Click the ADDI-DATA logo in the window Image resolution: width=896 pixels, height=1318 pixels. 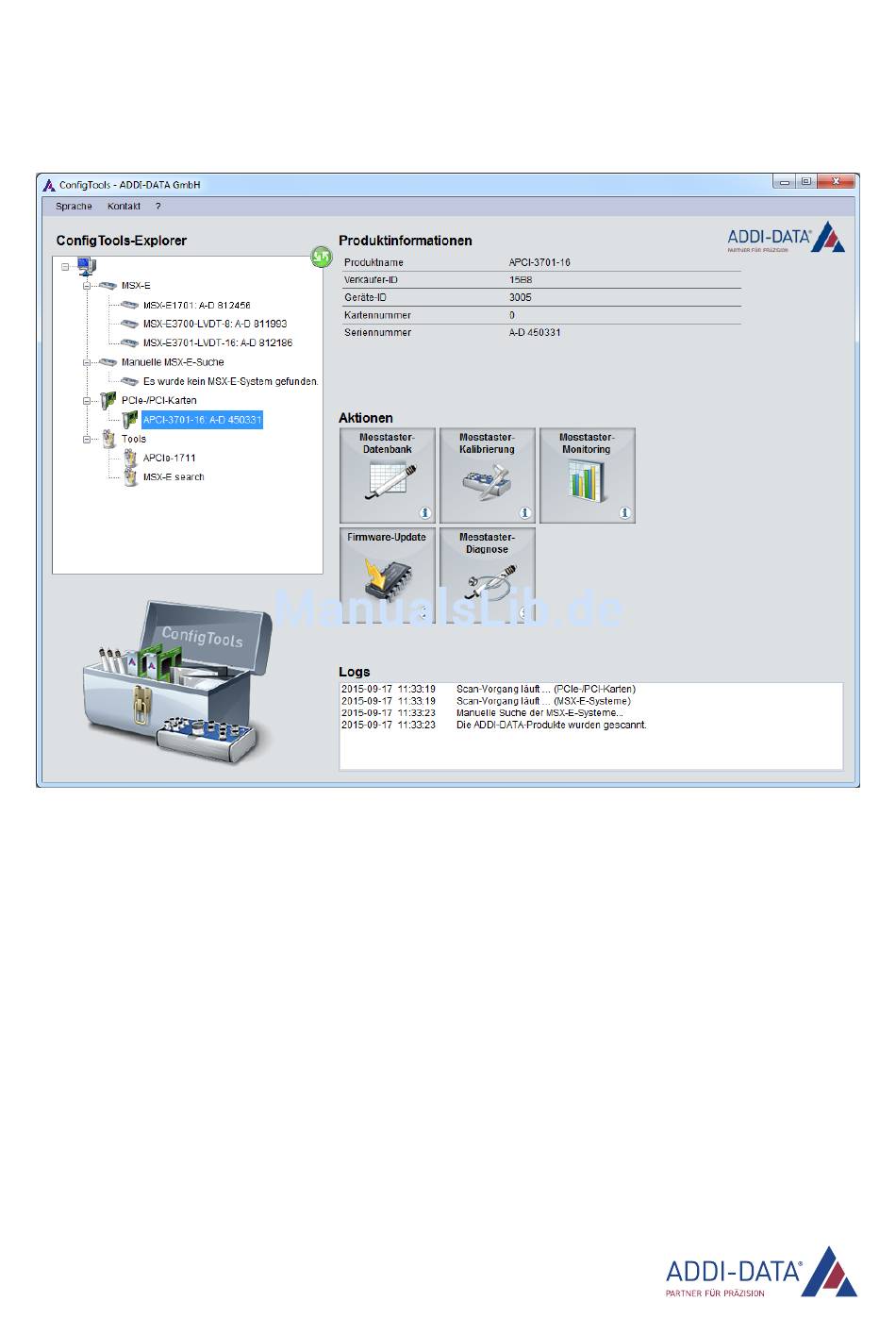pos(786,237)
